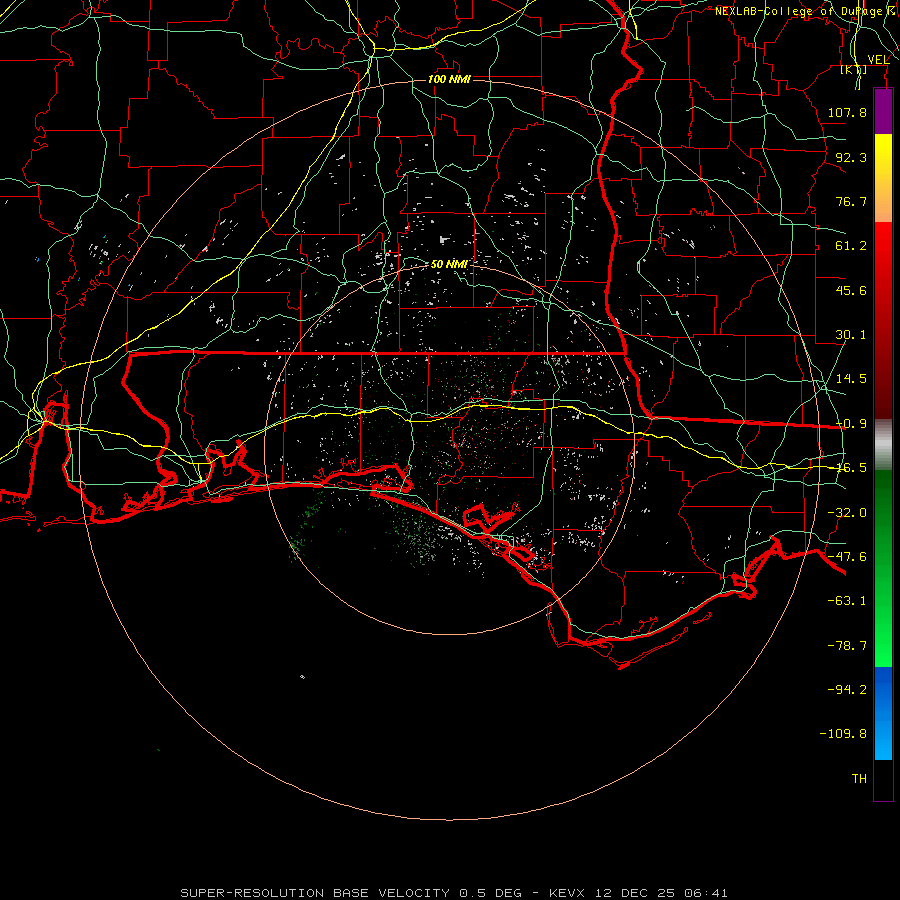
Task: Click the 50 NMI range ring label
Action: (x=449, y=264)
